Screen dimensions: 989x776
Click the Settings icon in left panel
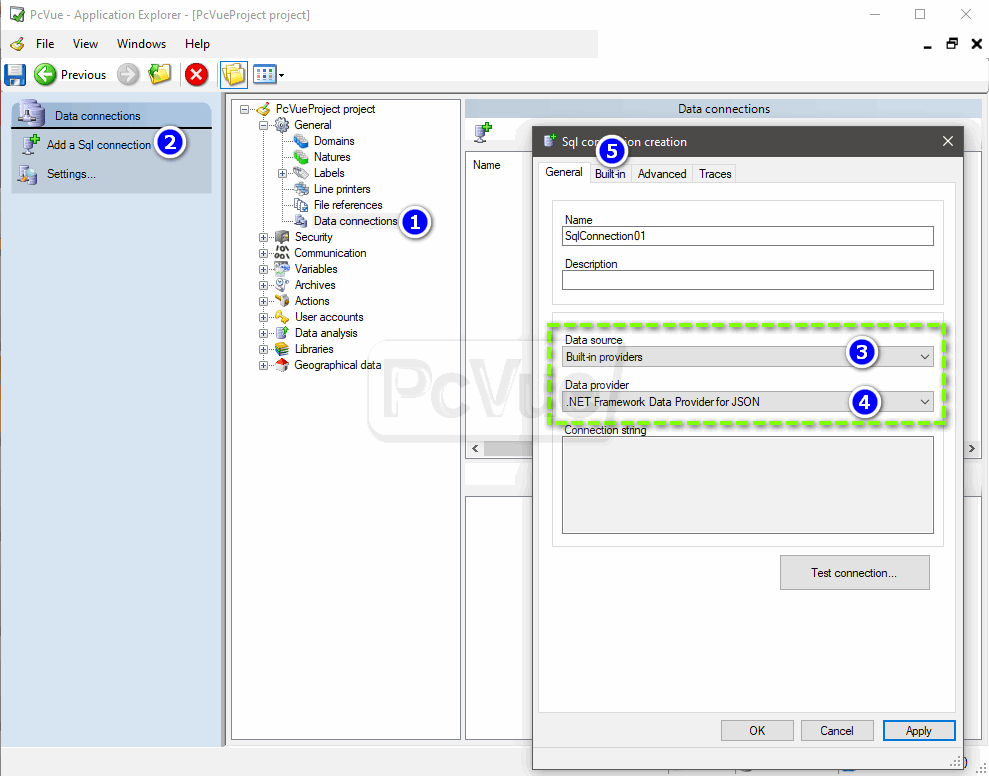pos(28,174)
